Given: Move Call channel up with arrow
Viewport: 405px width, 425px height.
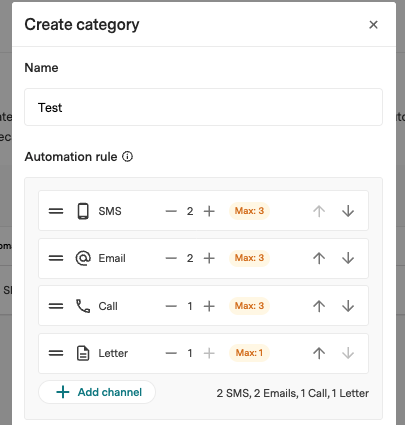Looking at the screenshot, I should pos(319,306).
